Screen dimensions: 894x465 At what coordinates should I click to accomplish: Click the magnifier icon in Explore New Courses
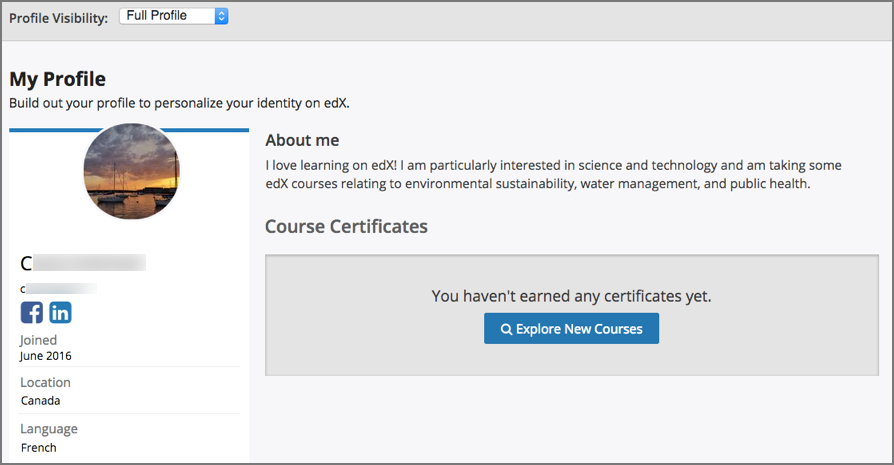point(507,329)
